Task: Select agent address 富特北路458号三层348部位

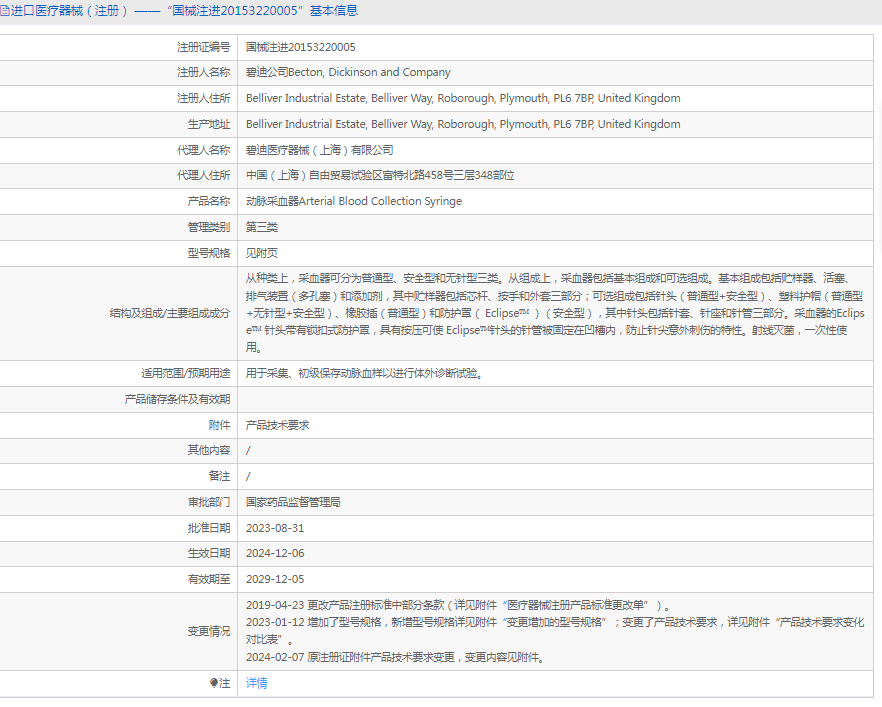Action: (380, 175)
